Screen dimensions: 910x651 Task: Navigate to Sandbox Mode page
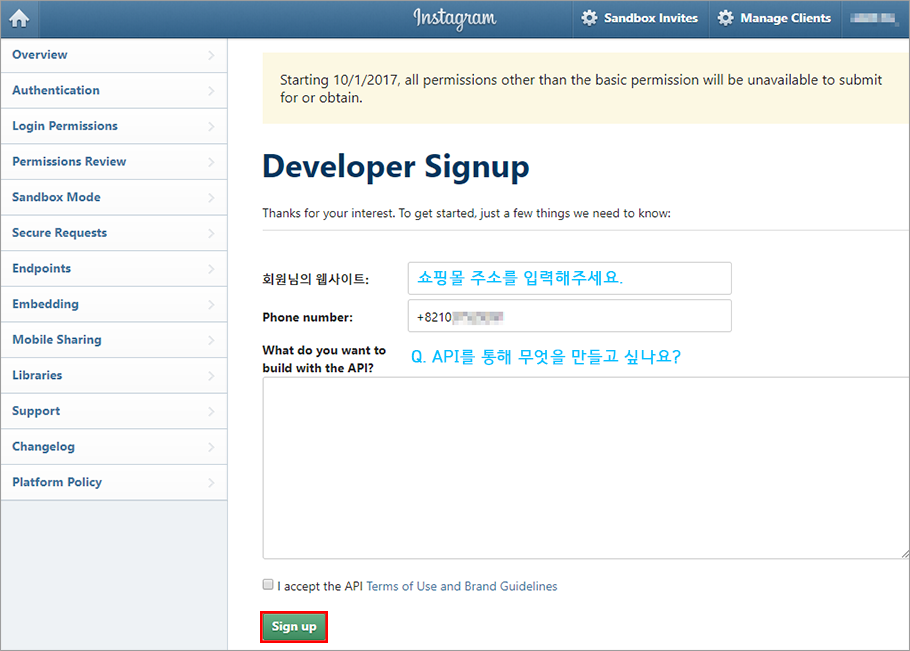(x=114, y=197)
